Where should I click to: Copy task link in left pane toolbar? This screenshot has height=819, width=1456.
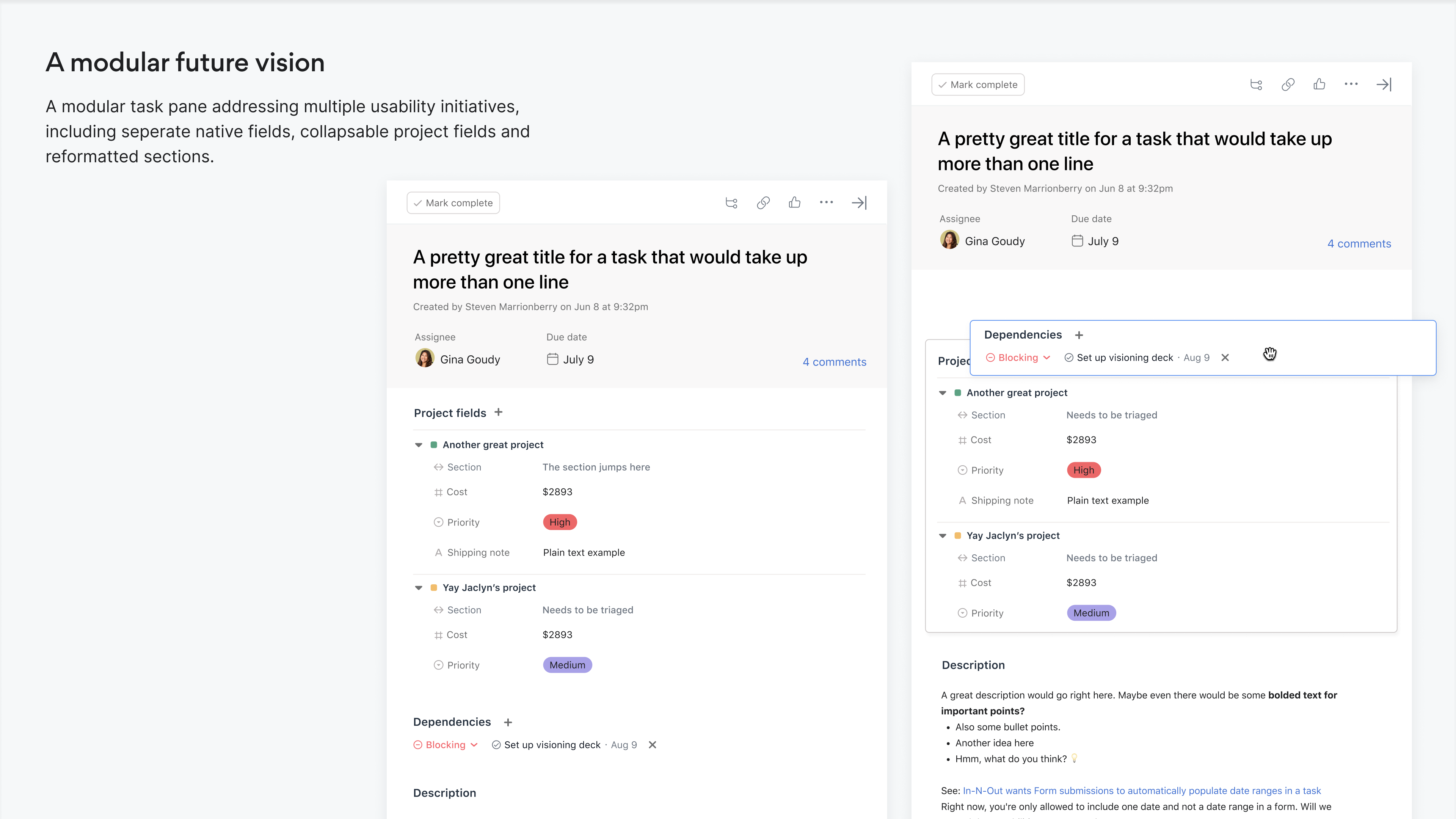pos(763,203)
